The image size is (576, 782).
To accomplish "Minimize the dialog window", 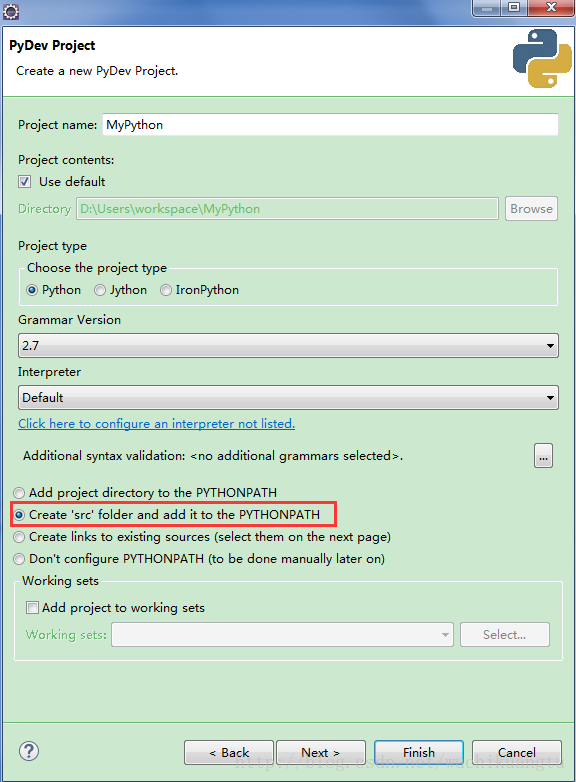I will [487, 8].
